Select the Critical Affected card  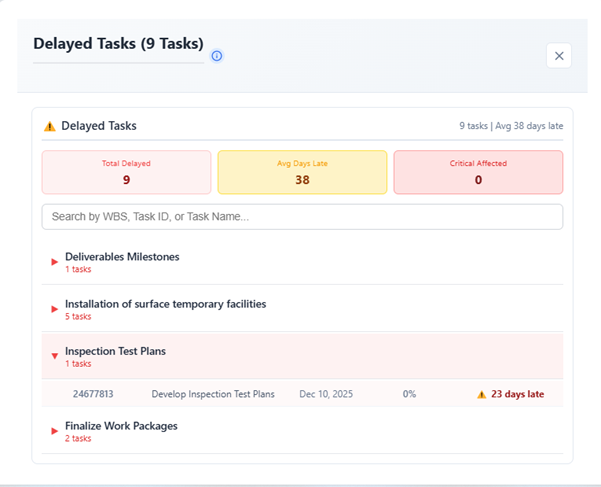(x=478, y=172)
